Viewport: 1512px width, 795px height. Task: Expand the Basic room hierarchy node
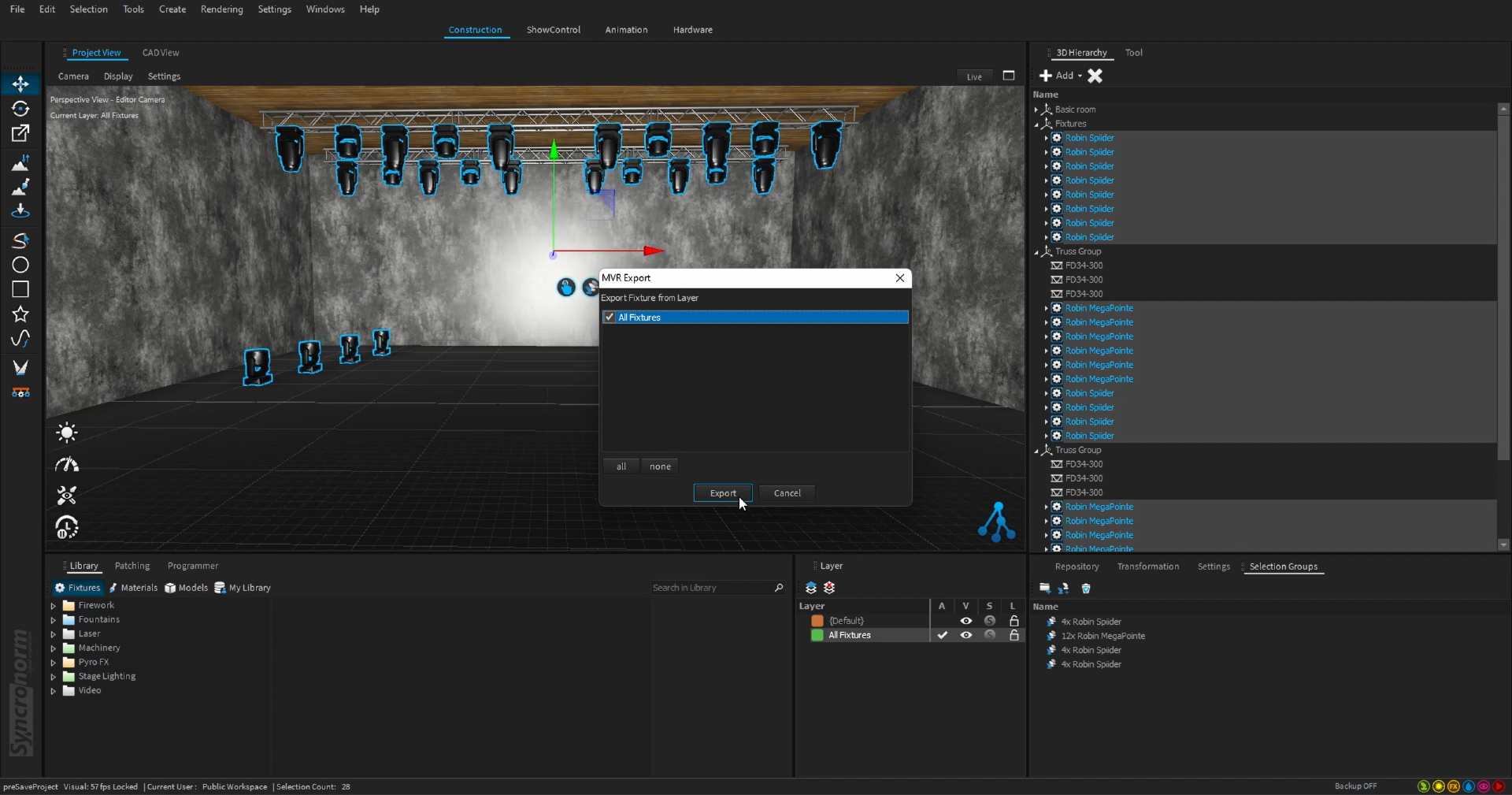1036,110
